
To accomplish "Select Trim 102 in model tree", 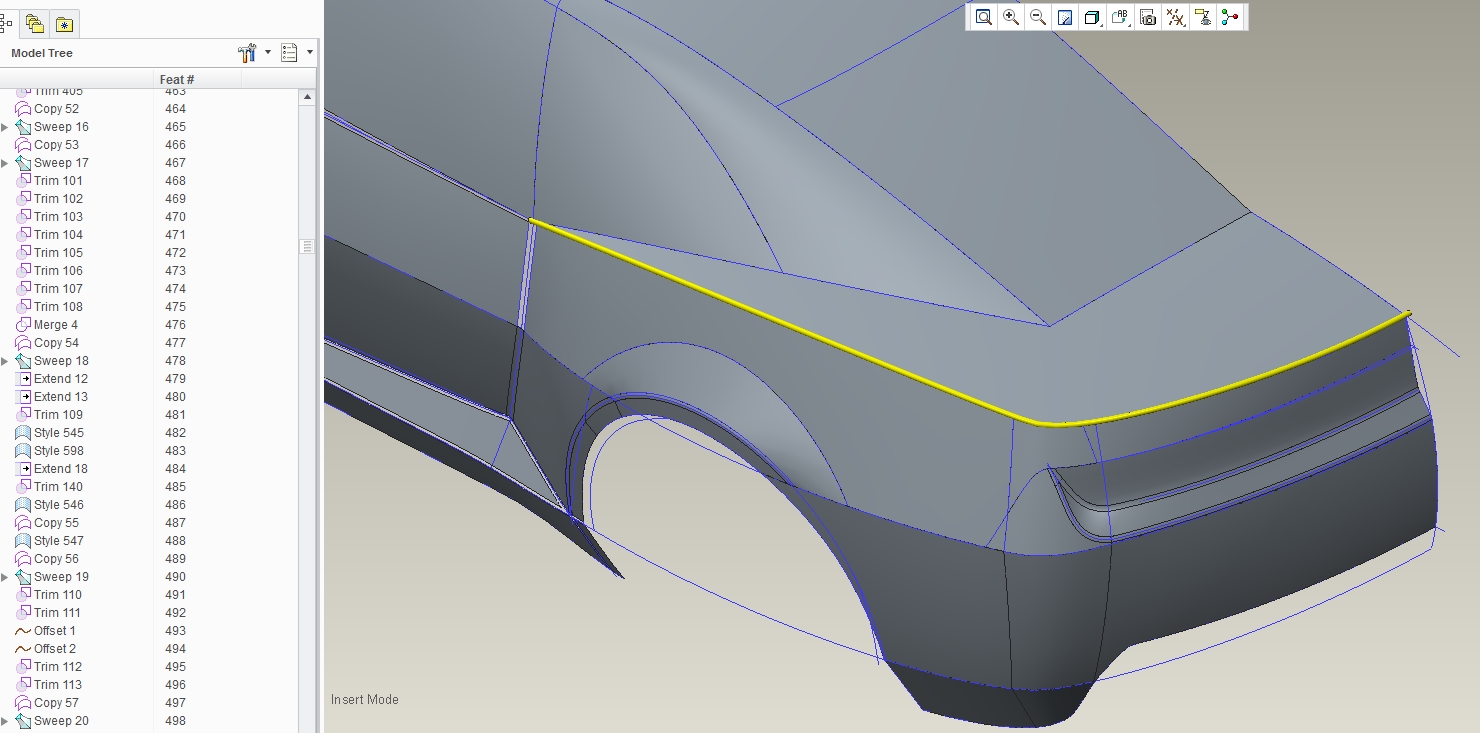I will (58, 199).
